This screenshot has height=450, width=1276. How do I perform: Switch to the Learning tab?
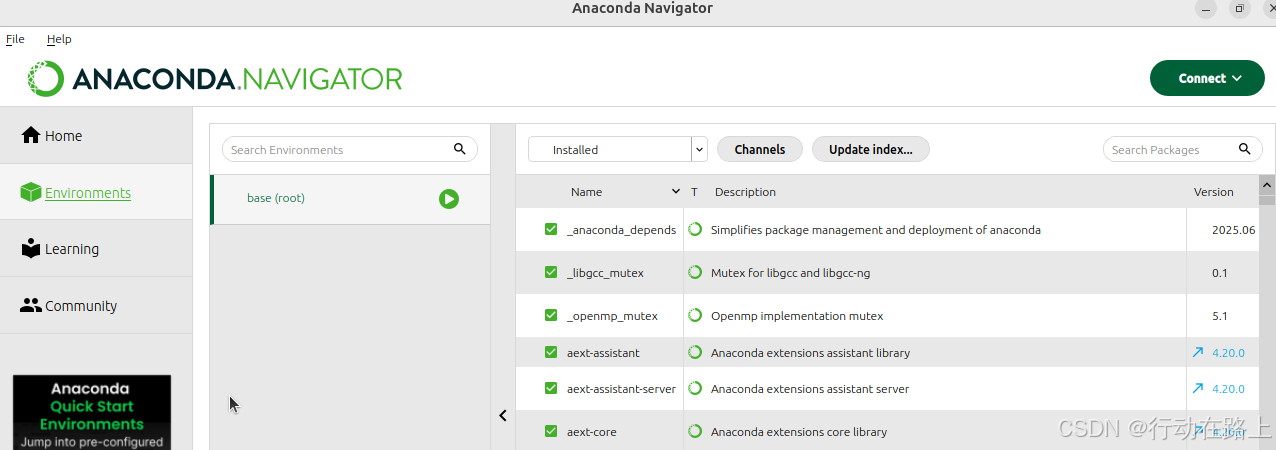tap(96, 249)
